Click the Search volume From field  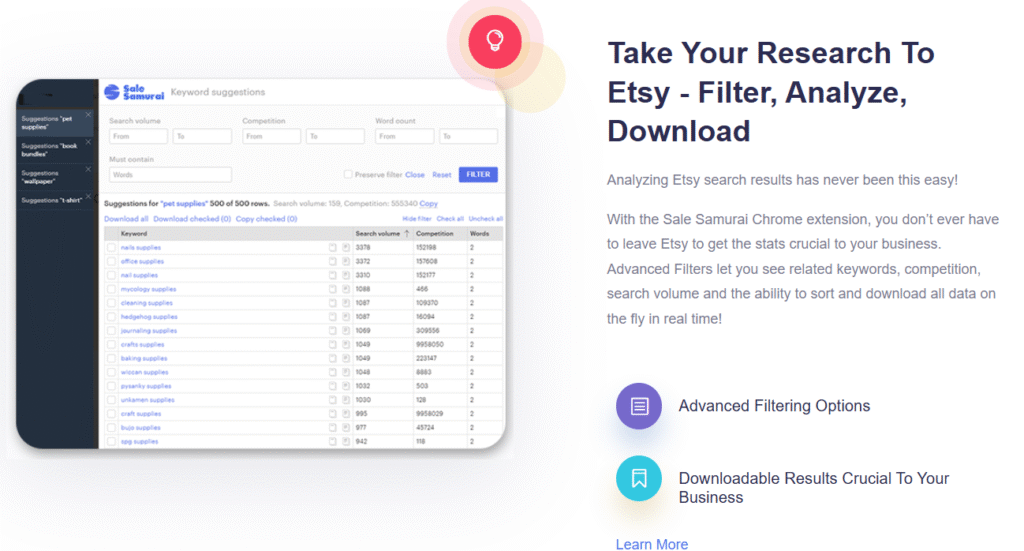[138, 136]
